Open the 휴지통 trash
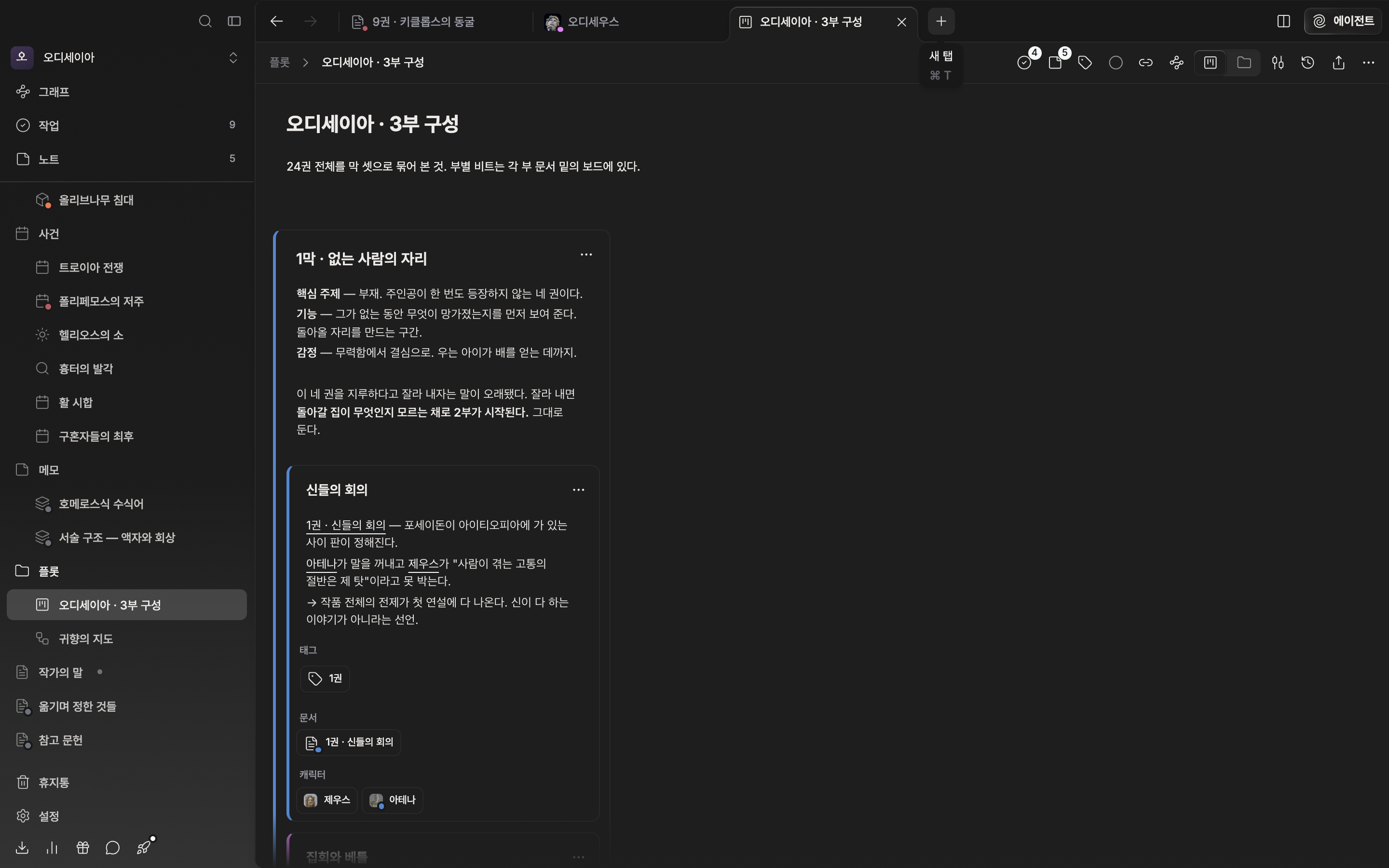 (126, 783)
